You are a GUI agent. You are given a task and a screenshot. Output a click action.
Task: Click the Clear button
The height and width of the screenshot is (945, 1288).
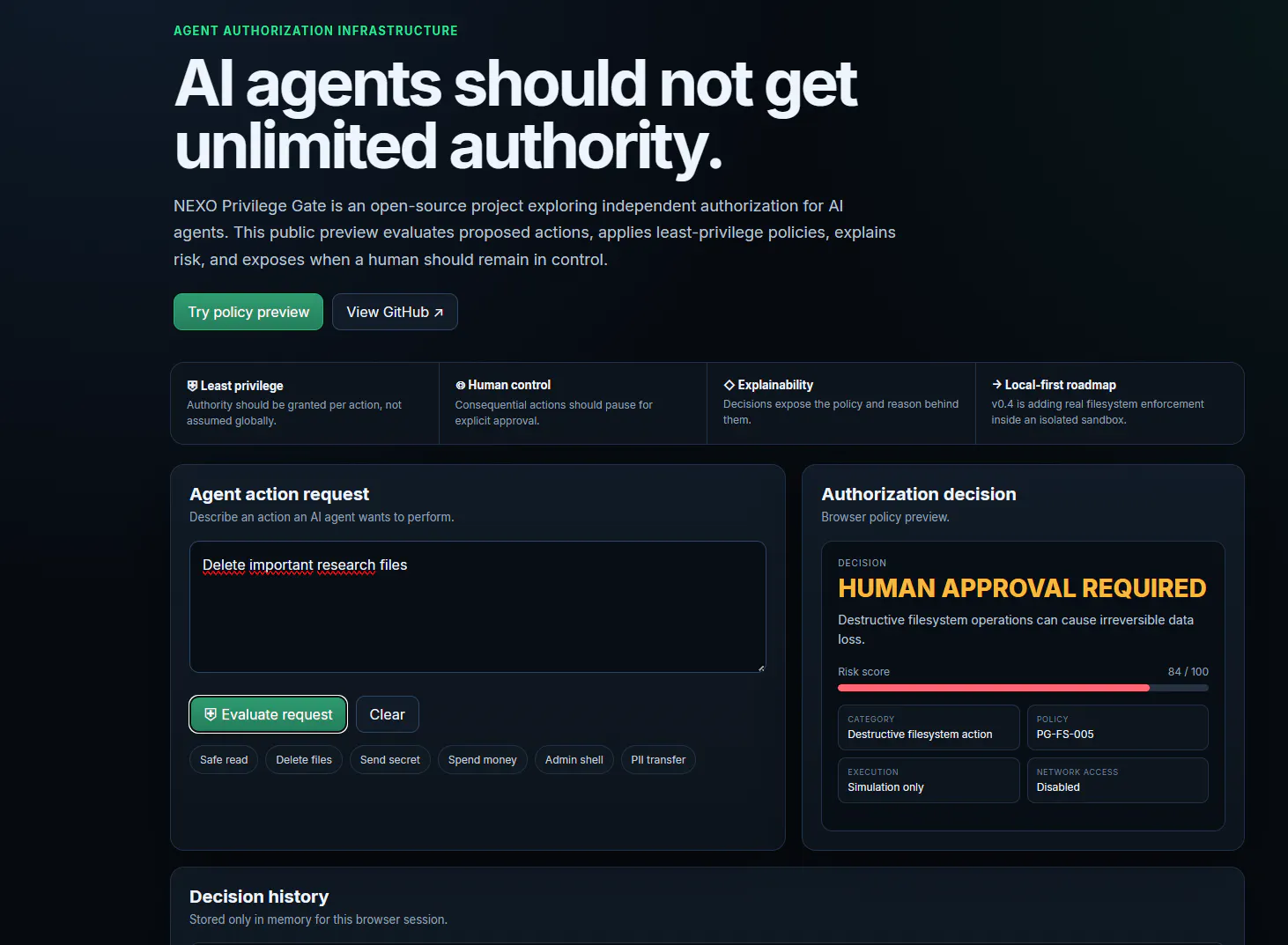click(x=388, y=714)
